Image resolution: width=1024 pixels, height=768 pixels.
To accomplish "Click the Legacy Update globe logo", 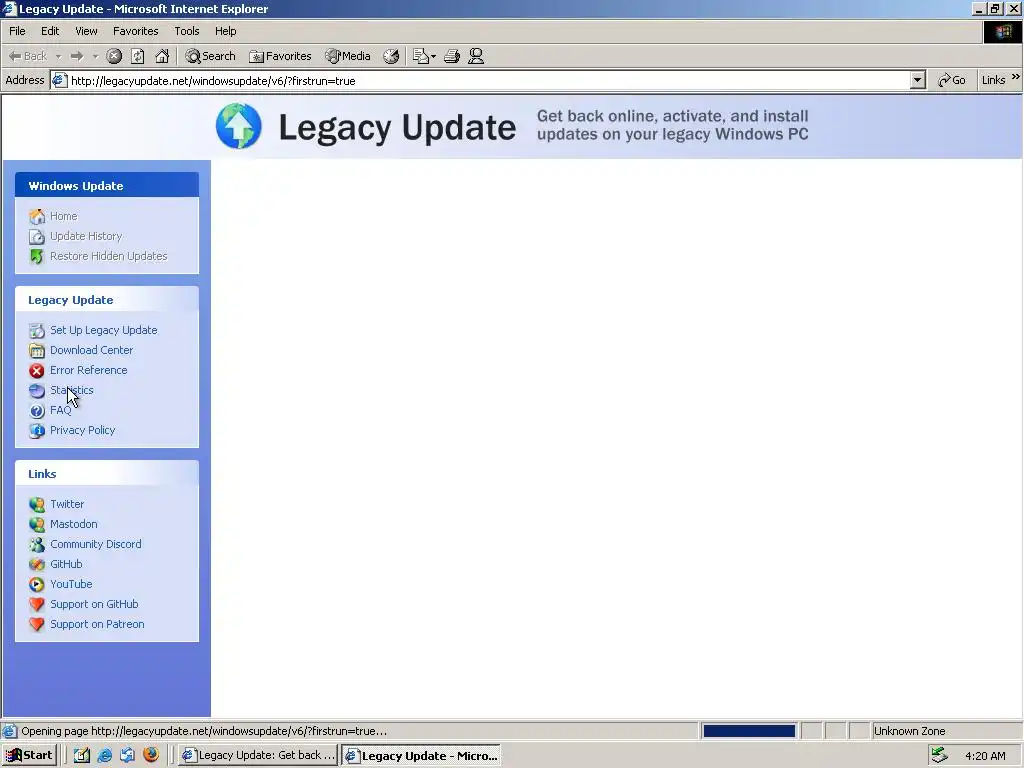I will 239,126.
